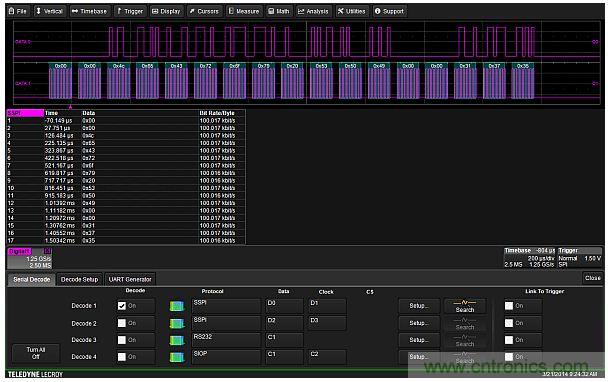Screen dimensions: 608x382
Task: Enable the Decode 2 On checkbox
Action: tap(122, 323)
